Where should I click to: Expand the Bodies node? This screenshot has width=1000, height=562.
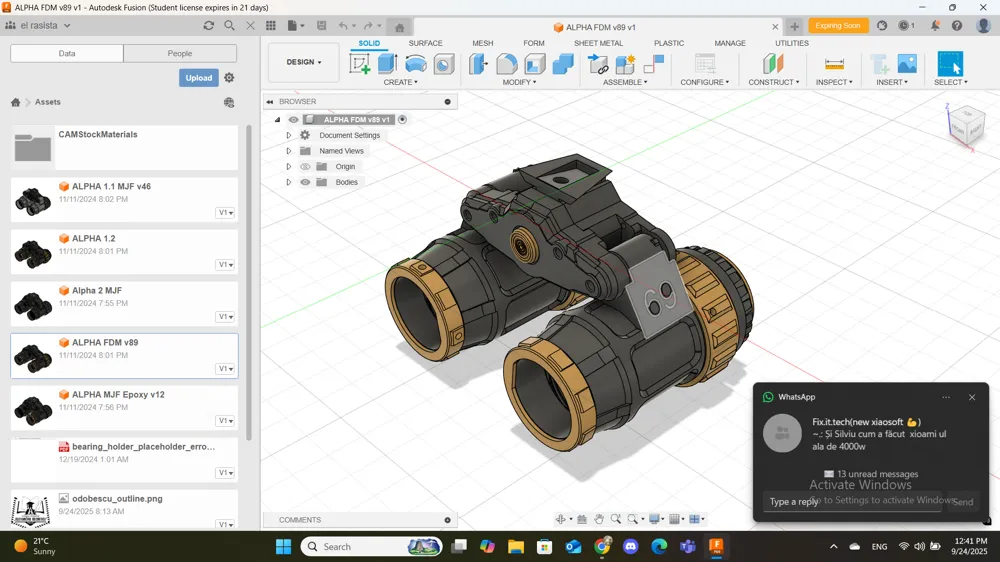(288, 182)
